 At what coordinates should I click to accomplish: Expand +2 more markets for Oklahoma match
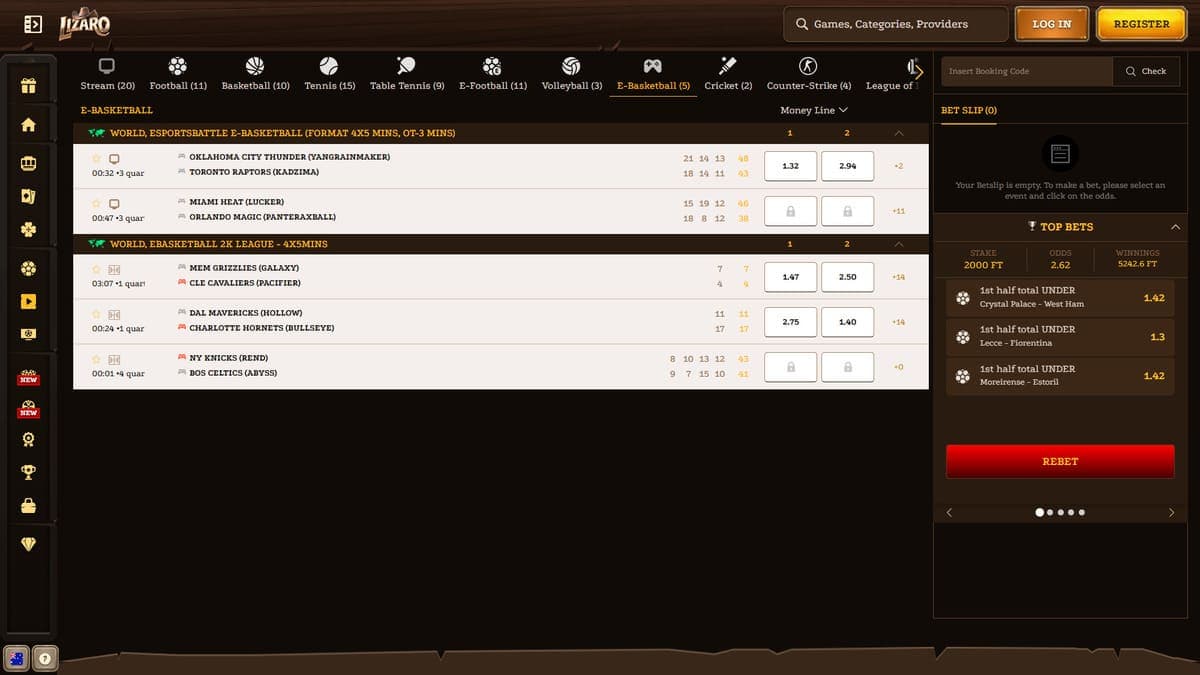[x=898, y=166]
